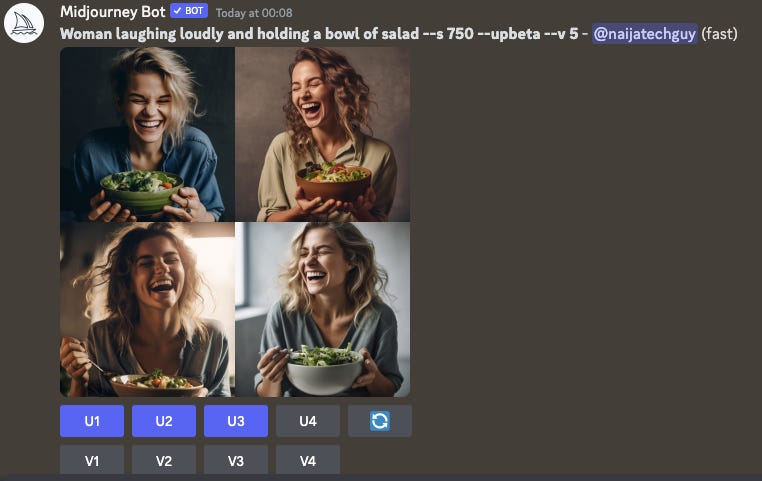
Task: Choose U4 to upscale fourth image
Action: point(308,421)
